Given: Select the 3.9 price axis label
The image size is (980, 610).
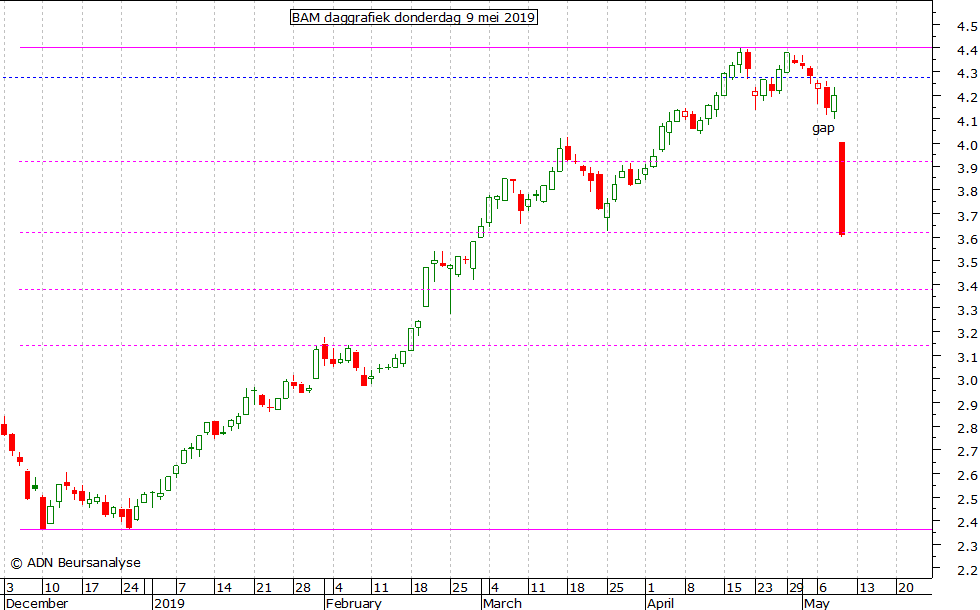Looking at the screenshot, I should pyautogui.click(x=967, y=168).
